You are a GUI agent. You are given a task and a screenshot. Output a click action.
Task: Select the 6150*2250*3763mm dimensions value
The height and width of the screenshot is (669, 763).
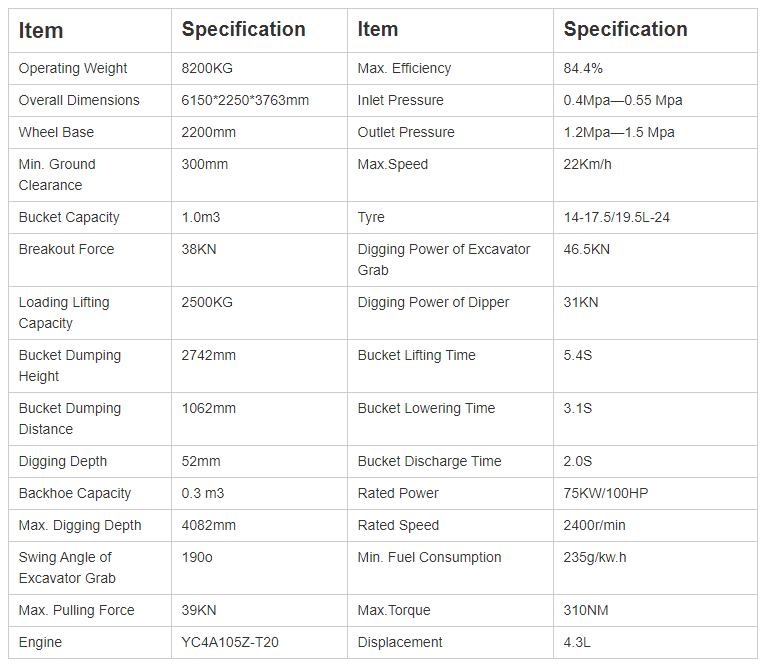click(245, 100)
